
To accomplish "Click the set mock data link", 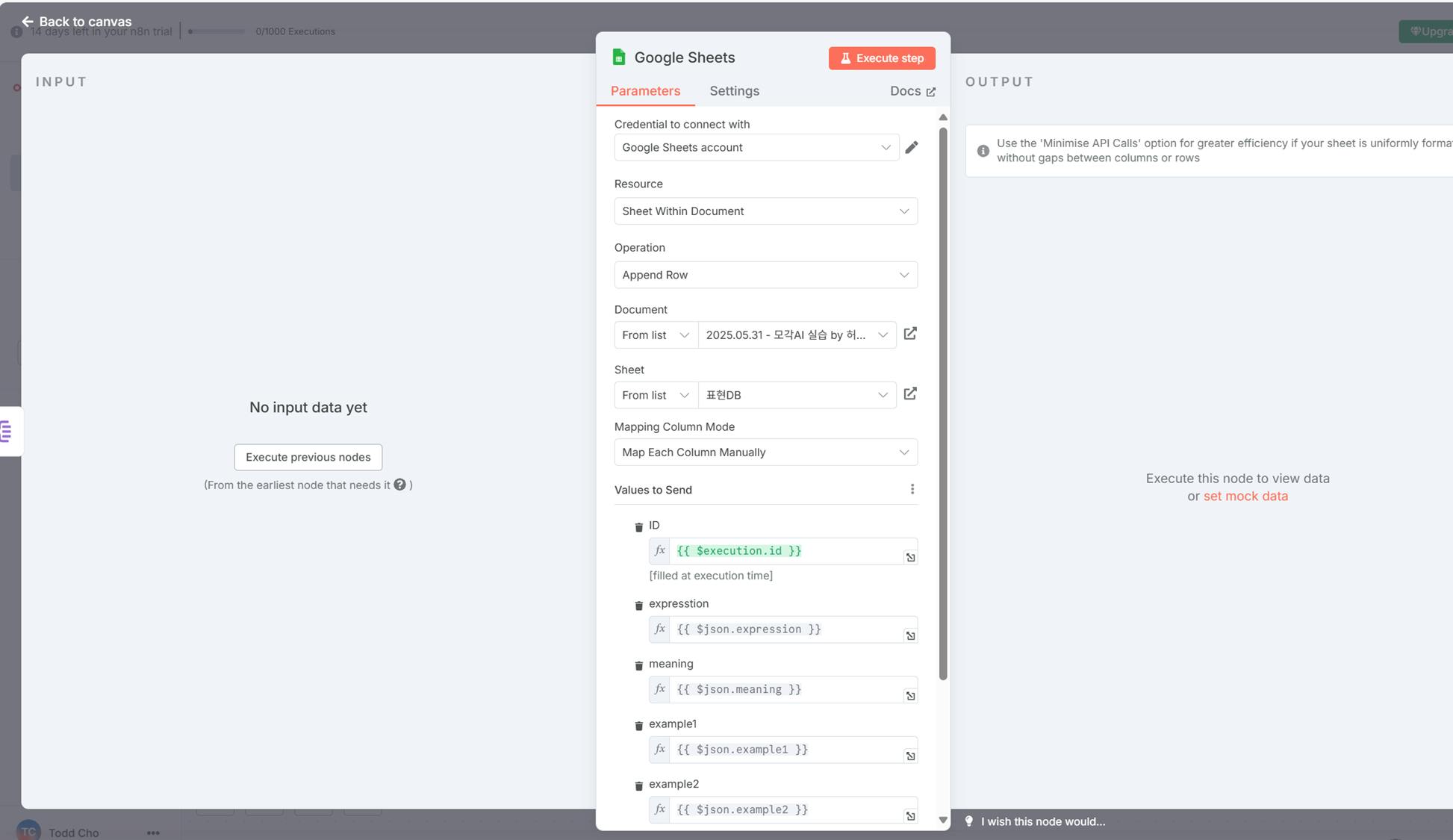I will (1245, 496).
